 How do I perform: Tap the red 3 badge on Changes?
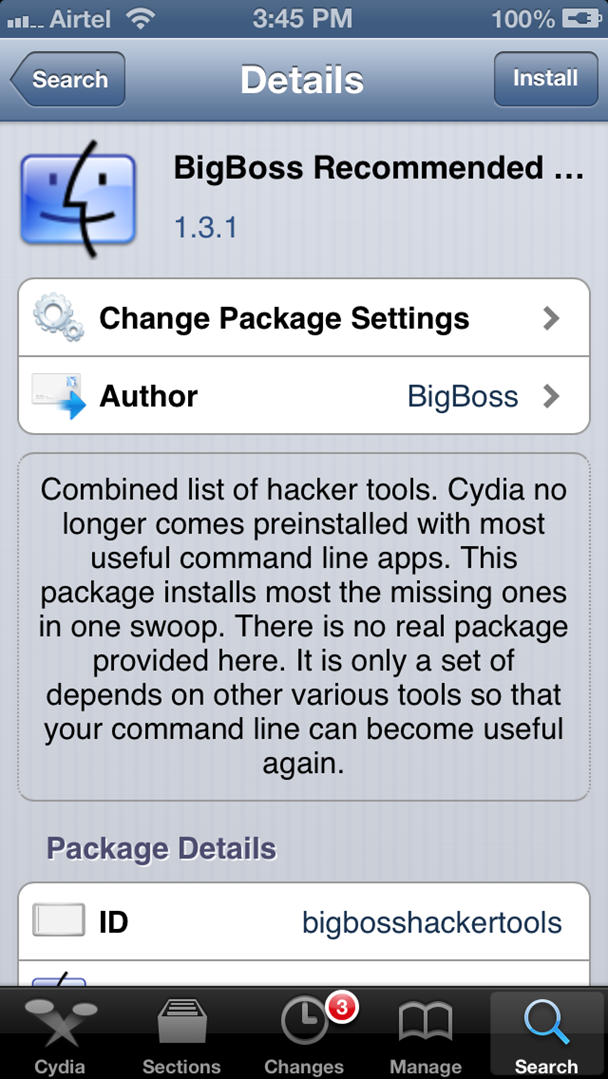[x=341, y=1008]
